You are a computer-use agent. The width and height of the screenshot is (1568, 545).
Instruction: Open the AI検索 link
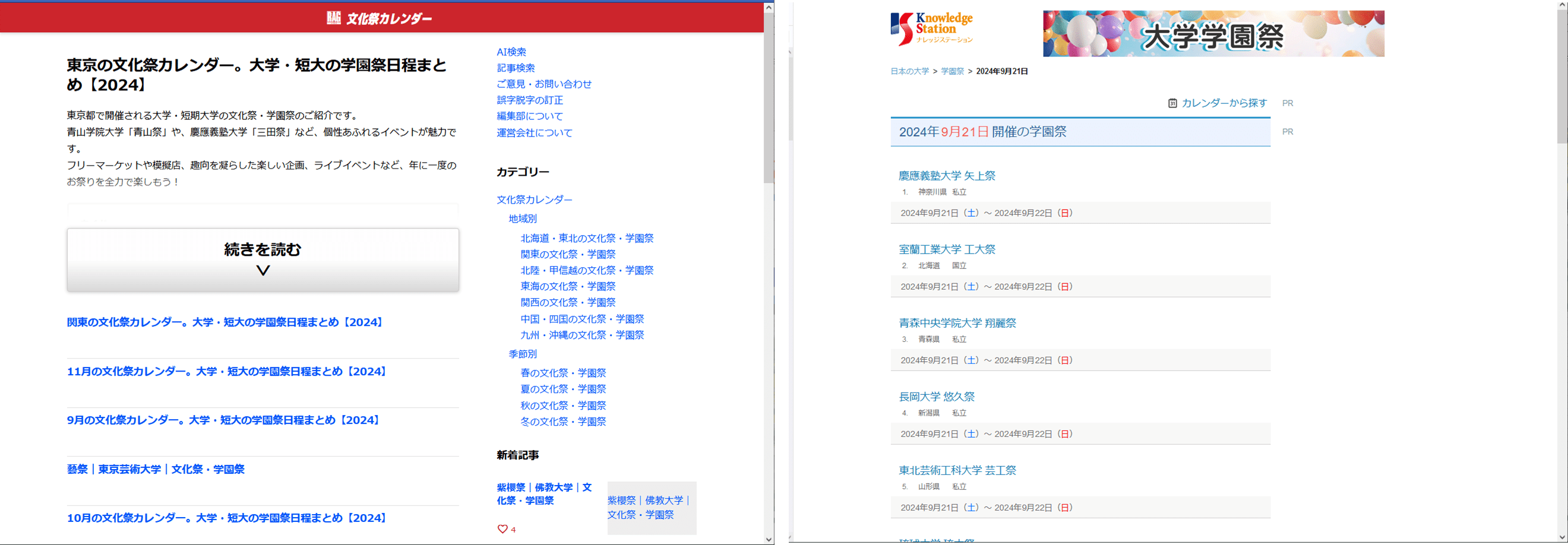click(511, 52)
